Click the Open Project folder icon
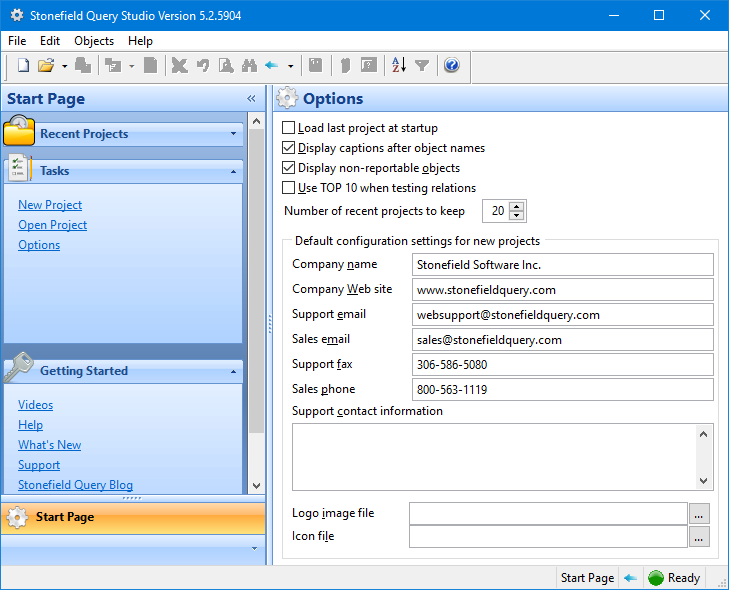The height and width of the screenshot is (590, 729). [46, 66]
